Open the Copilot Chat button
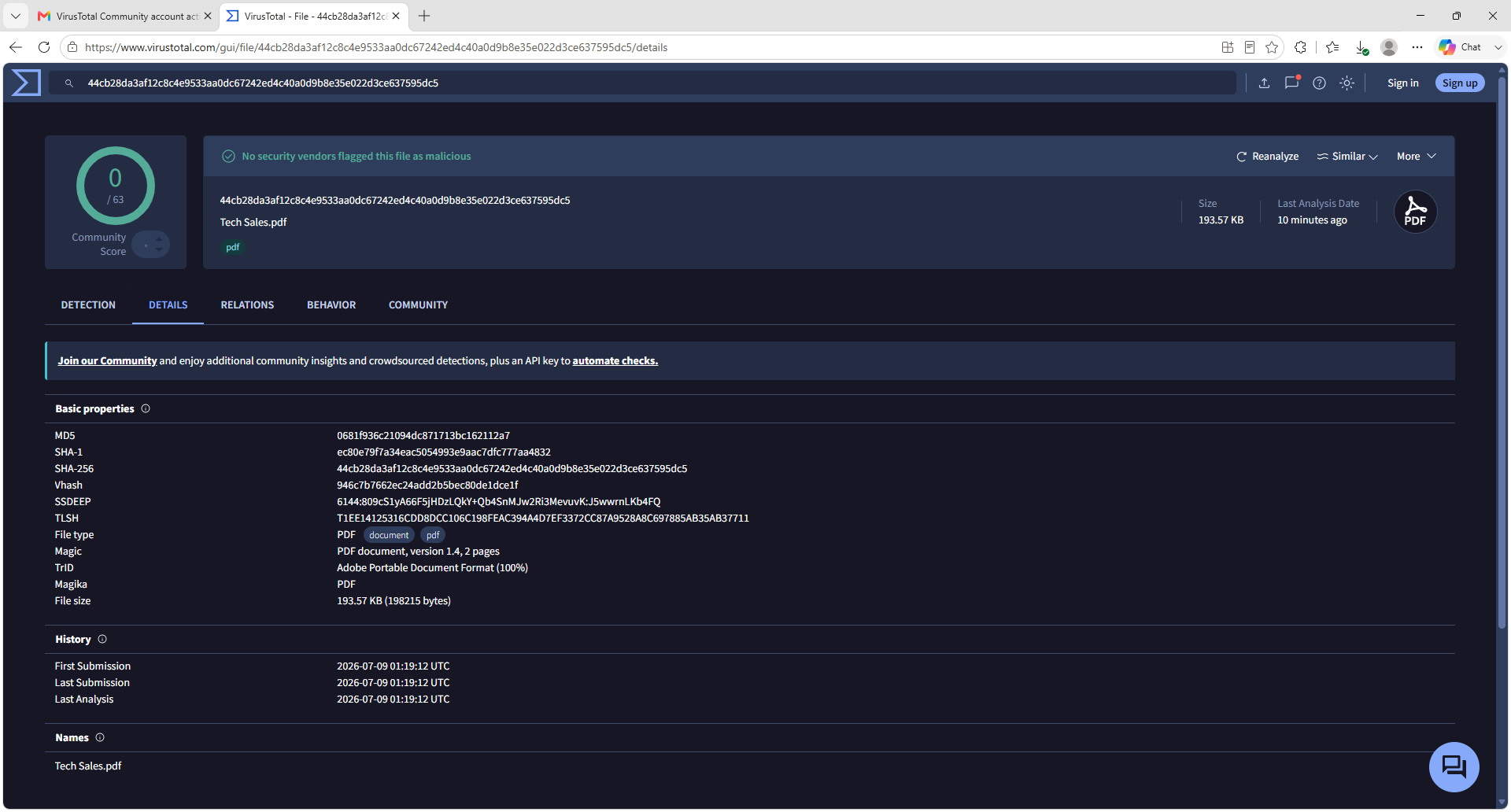The width and height of the screenshot is (1511, 812). (x=1461, y=47)
